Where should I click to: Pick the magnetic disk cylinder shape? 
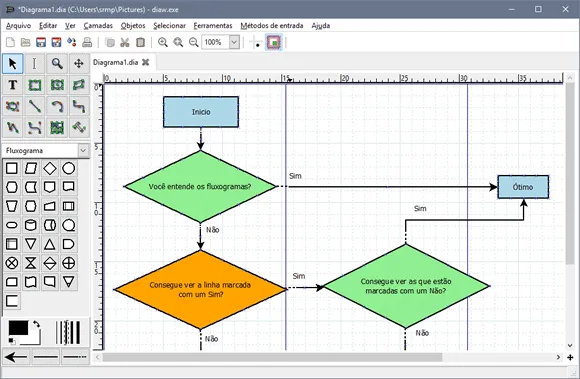coord(31,225)
